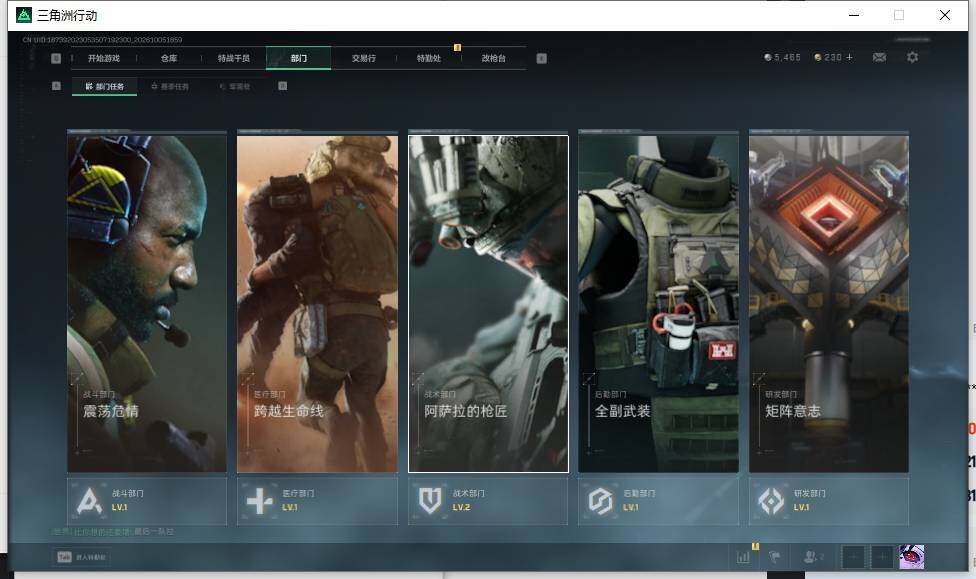976x579 pixels.
Task: Open the settings gear icon
Action: coord(913,57)
